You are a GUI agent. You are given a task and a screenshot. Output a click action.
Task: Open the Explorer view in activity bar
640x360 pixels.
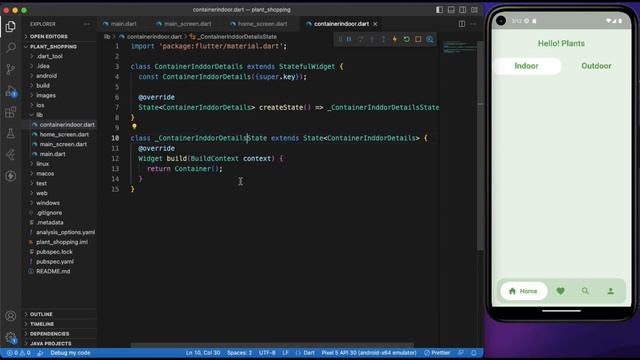tap(11, 27)
